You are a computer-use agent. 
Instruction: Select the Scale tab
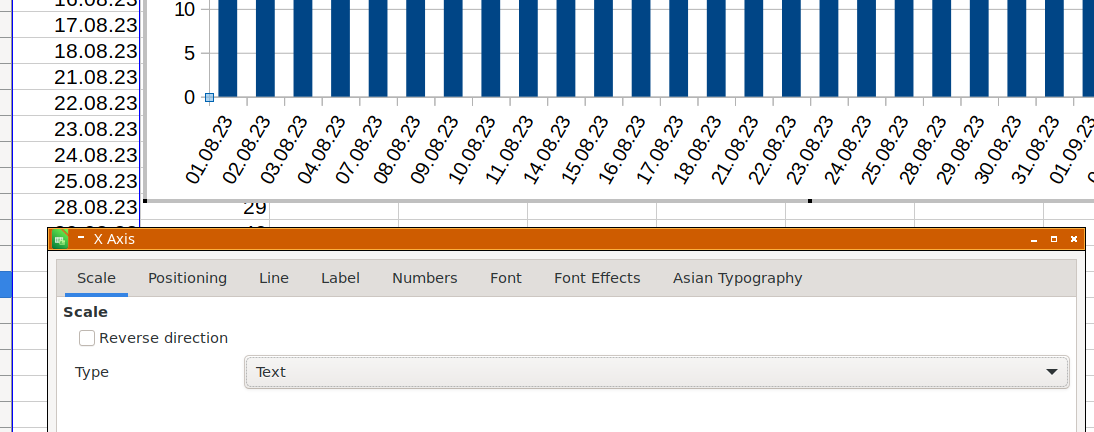click(96, 278)
